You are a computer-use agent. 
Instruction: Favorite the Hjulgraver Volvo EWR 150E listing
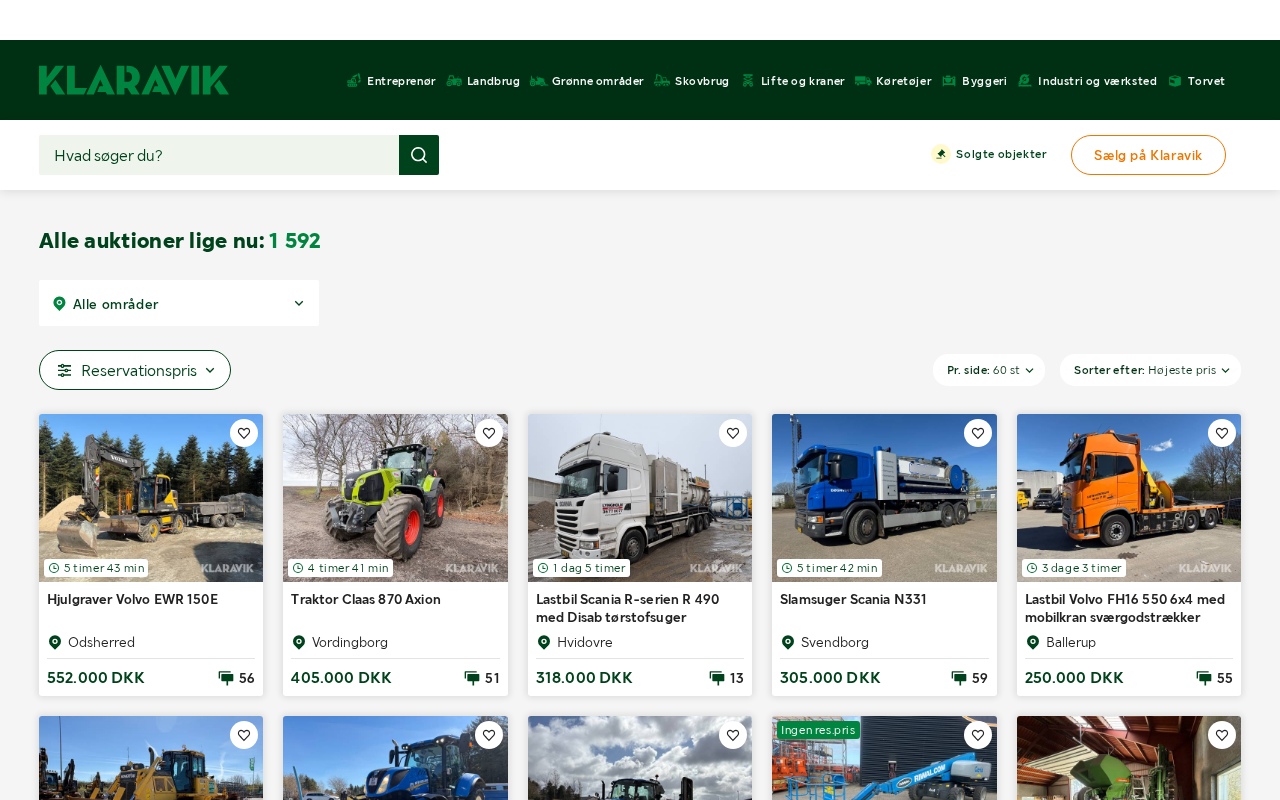pos(244,433)
